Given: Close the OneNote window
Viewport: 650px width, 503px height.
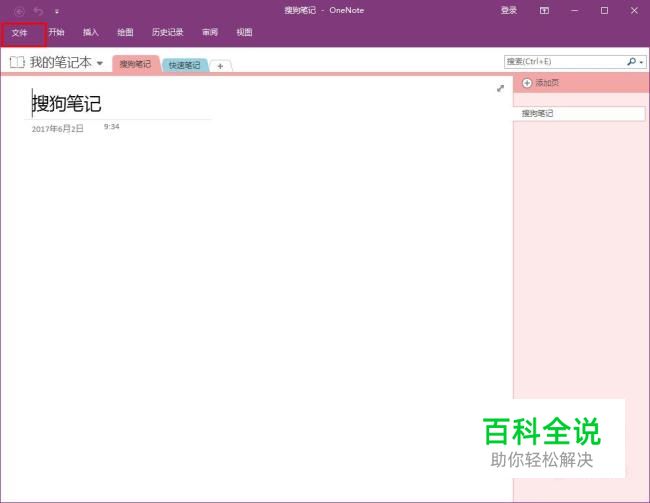Looking at the screenshot, I should (634, 11).
